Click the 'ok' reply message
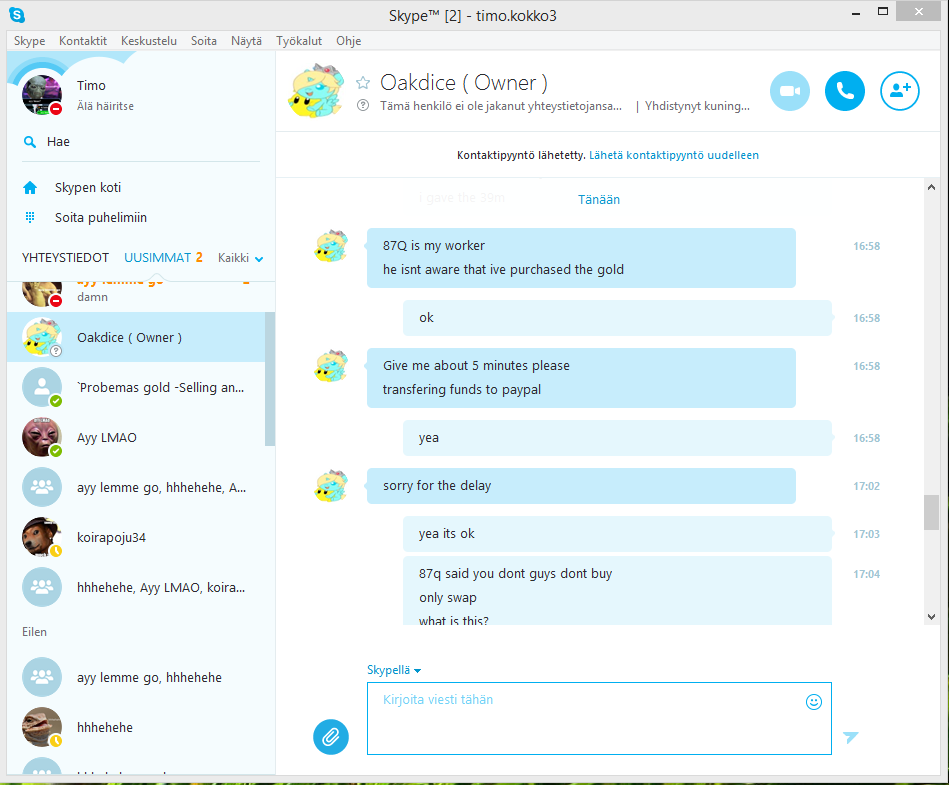949x785 pixels. (x=617, y=318)
